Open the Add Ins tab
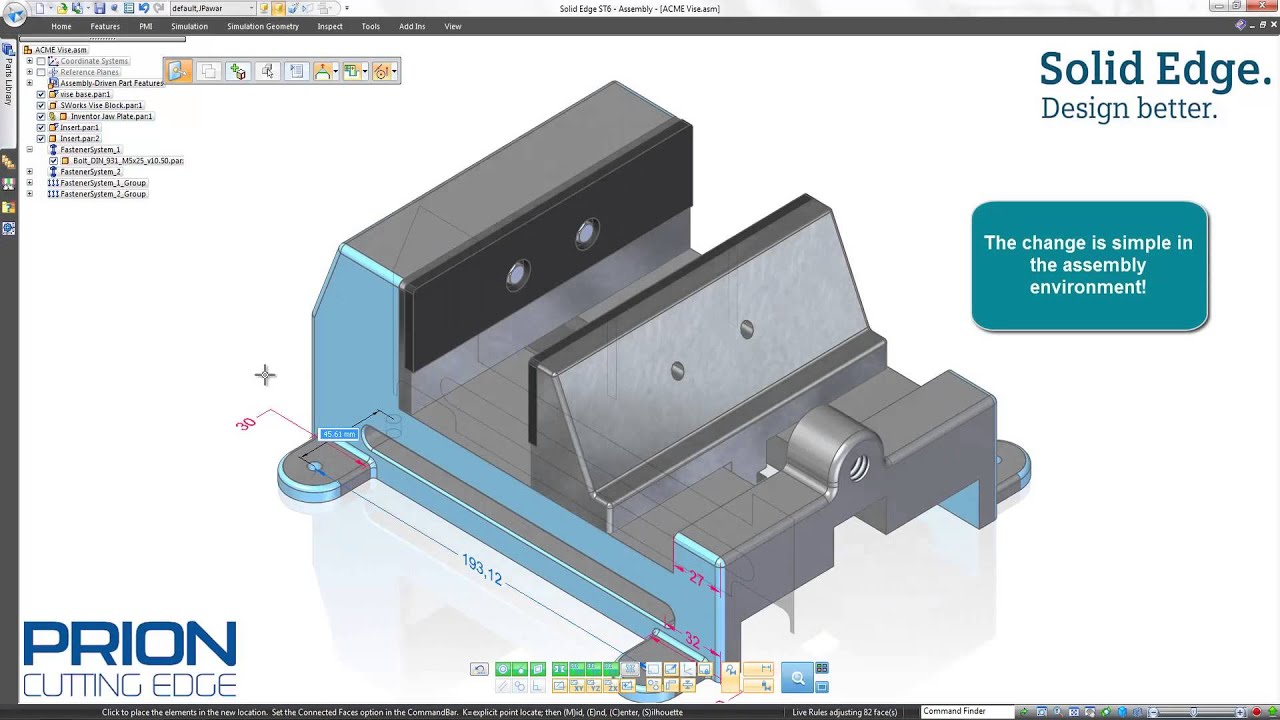This screenshot has height=720, width=1280. pos(412,27)
